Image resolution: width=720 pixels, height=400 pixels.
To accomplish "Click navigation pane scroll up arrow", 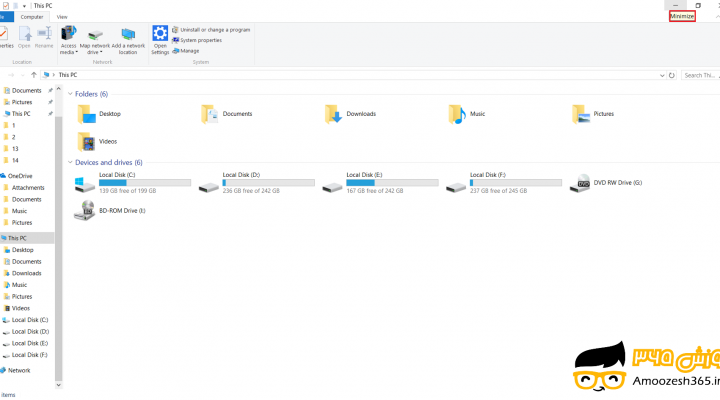I will [x=58, y=89].
